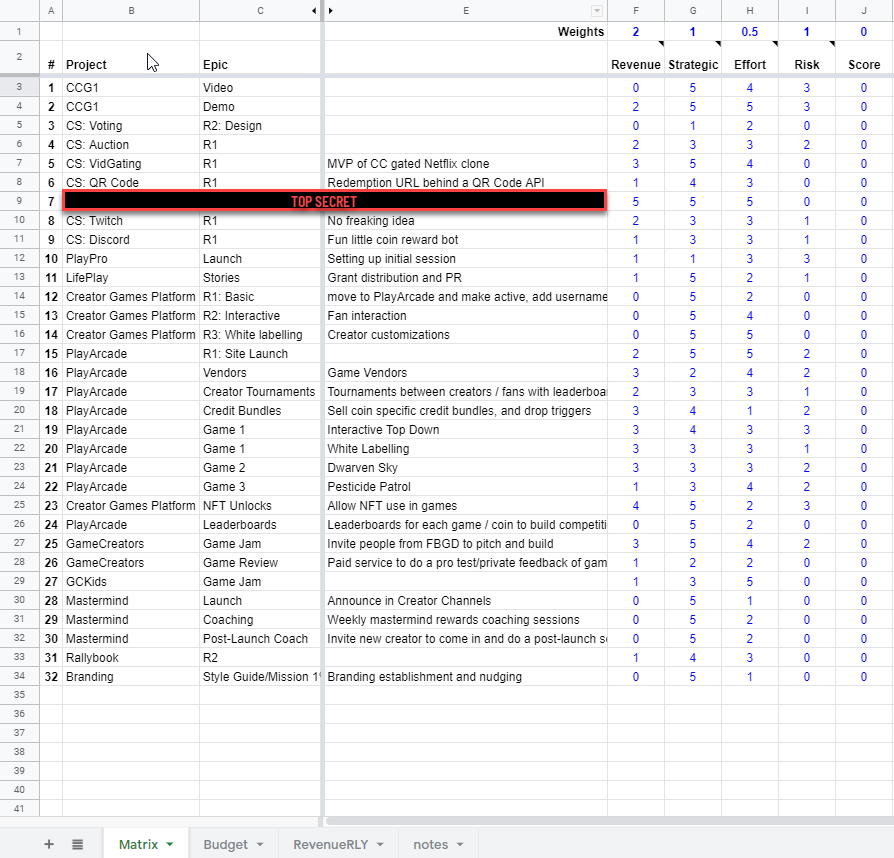Open the notes tab dropdown arrow

tap(460, 844)
